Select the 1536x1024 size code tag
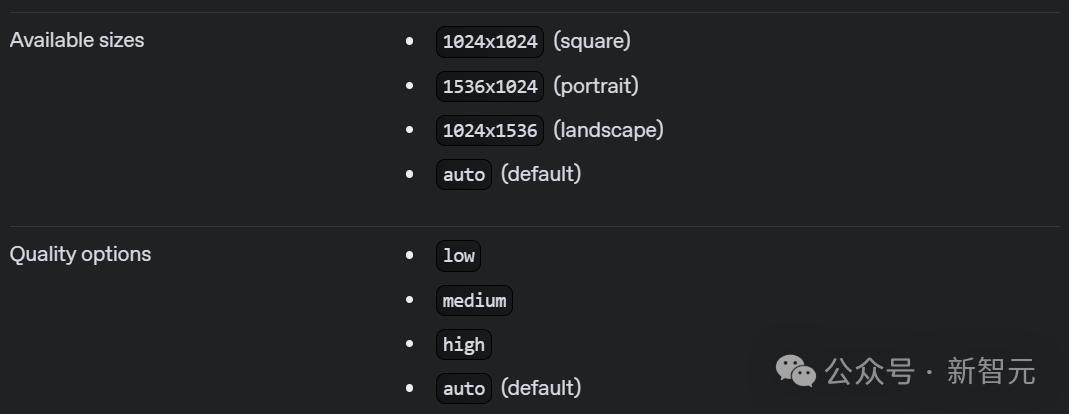 point(490,86)
